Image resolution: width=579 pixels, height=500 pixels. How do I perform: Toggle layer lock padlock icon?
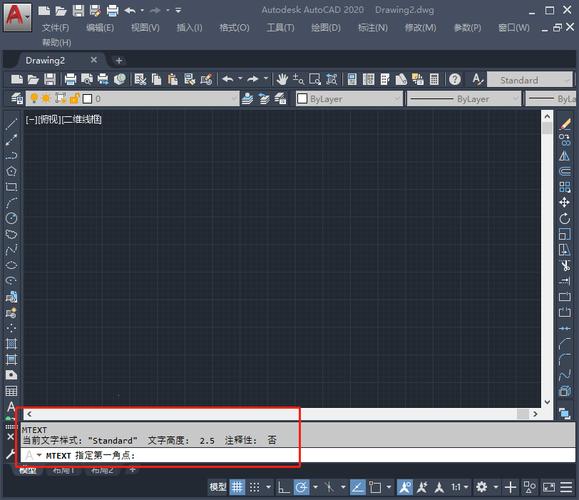pos(75,98)
